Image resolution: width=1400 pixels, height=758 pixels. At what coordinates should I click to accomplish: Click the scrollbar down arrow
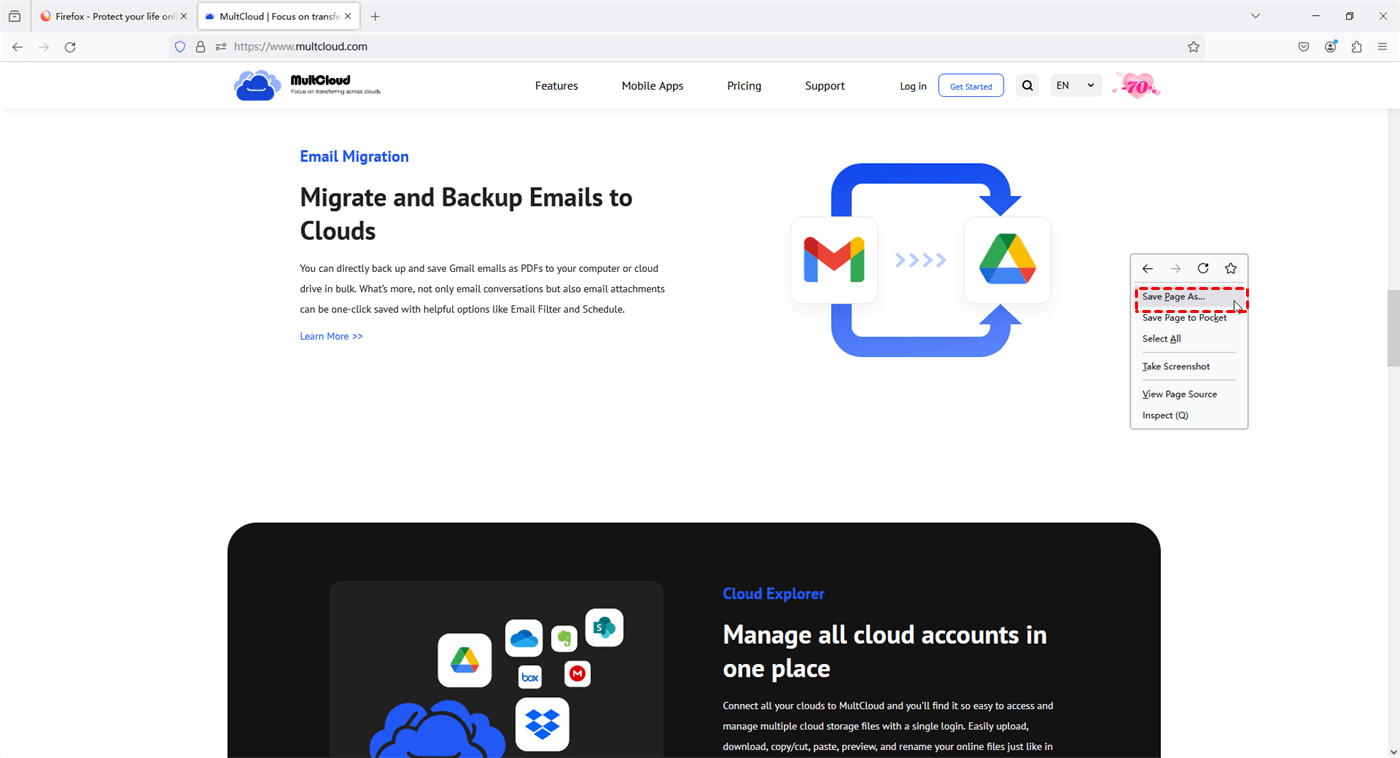(x=1393, y=751)
